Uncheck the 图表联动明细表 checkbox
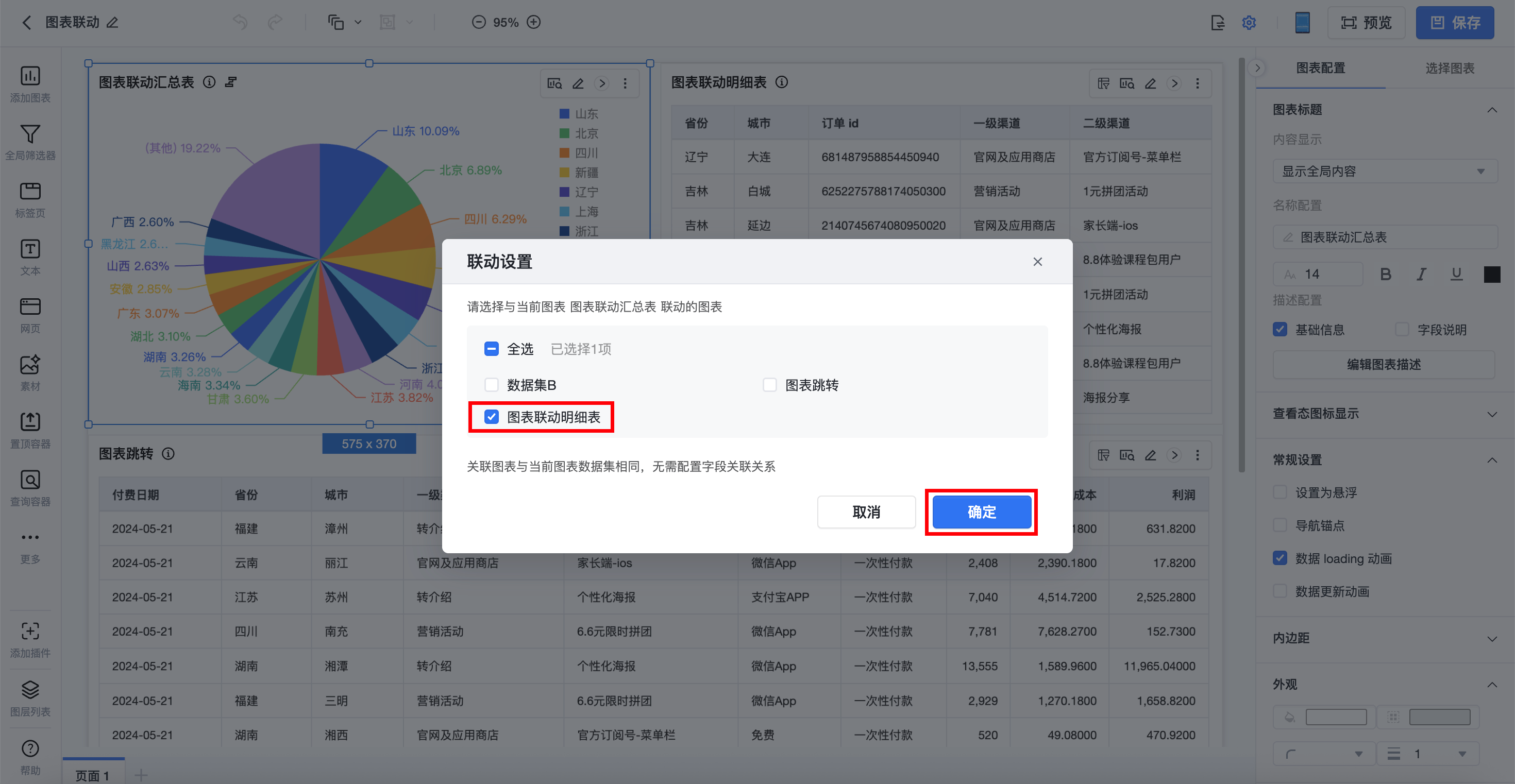 pyautogui.click(x=491, y=417)
